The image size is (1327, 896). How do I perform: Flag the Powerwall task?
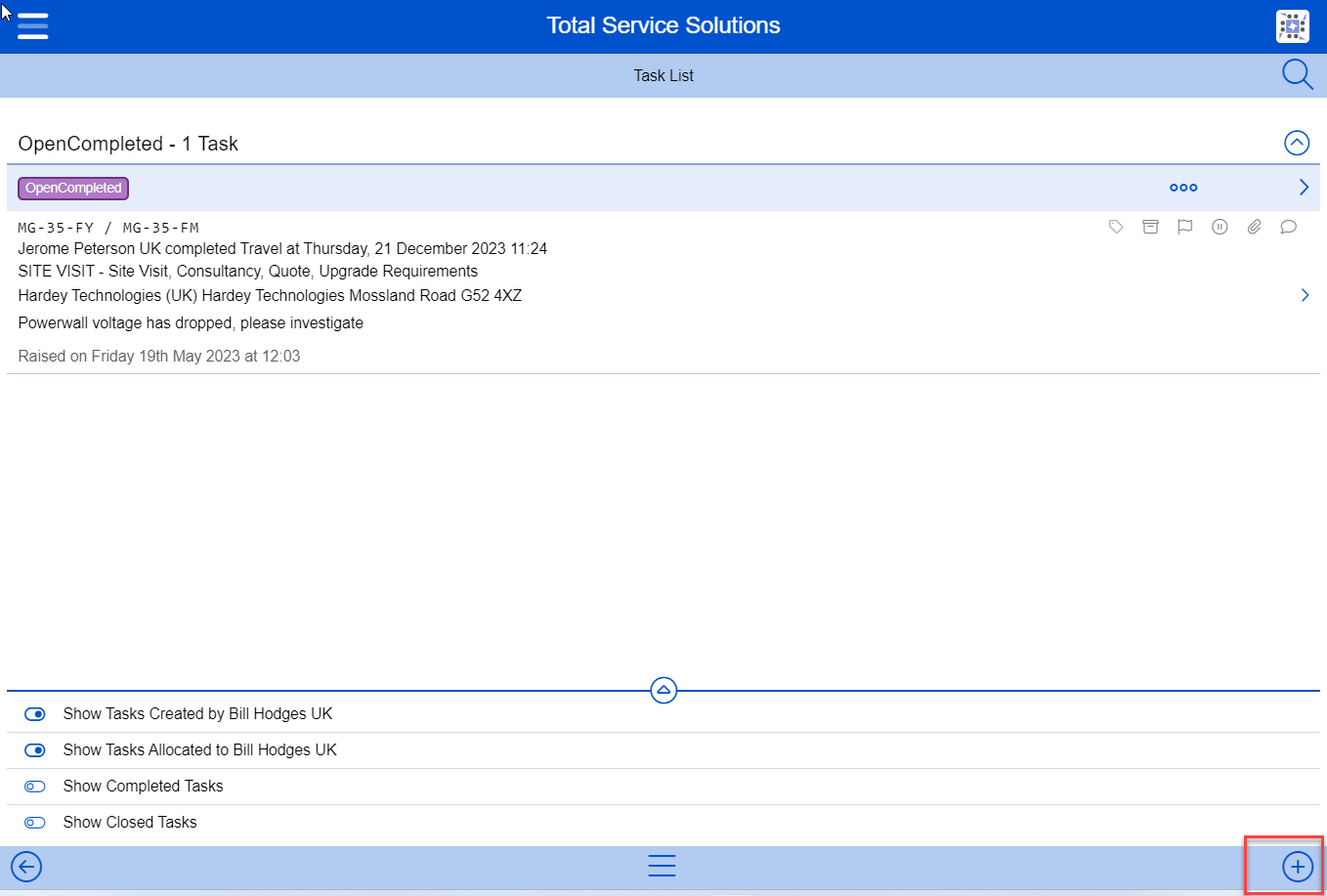click(x=1185, y=227)
